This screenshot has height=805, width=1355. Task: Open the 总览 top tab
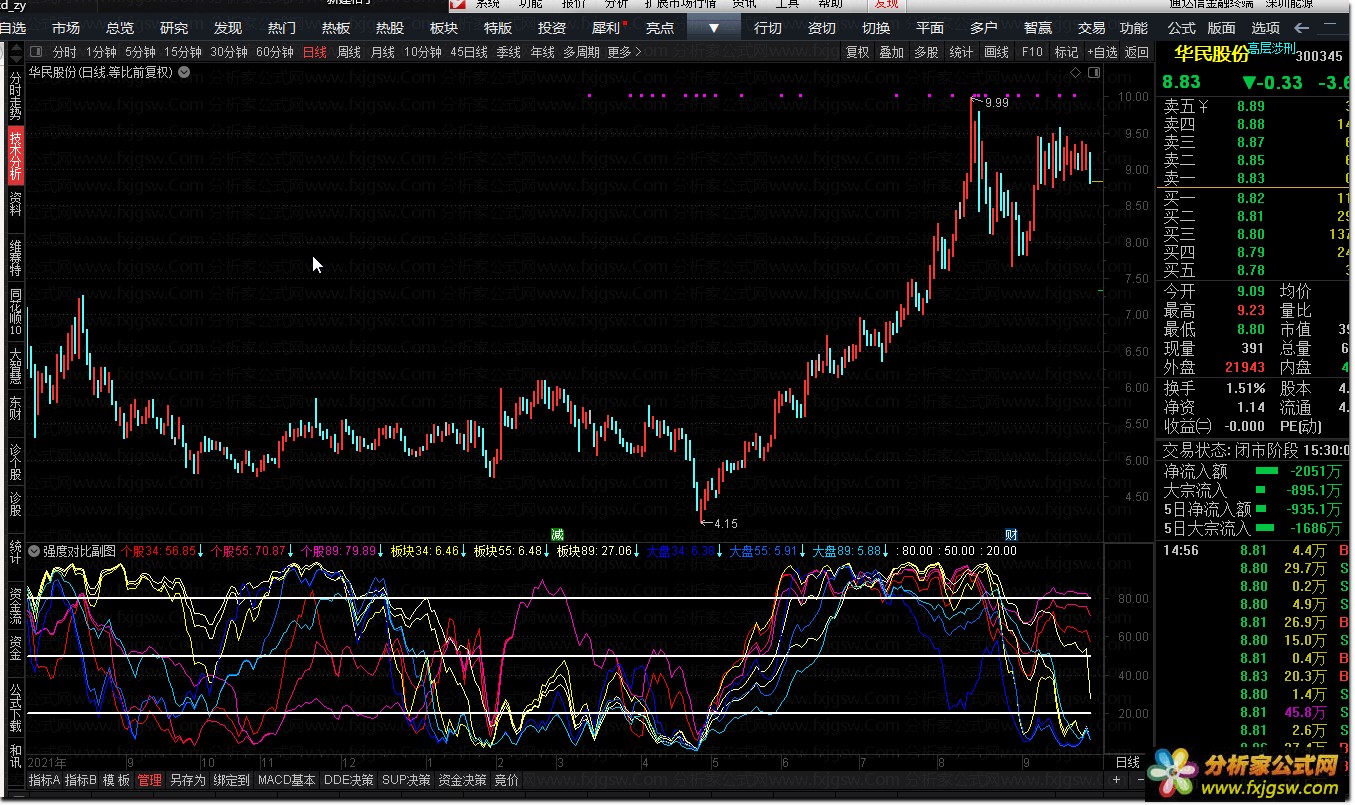[x=120, y=28]
